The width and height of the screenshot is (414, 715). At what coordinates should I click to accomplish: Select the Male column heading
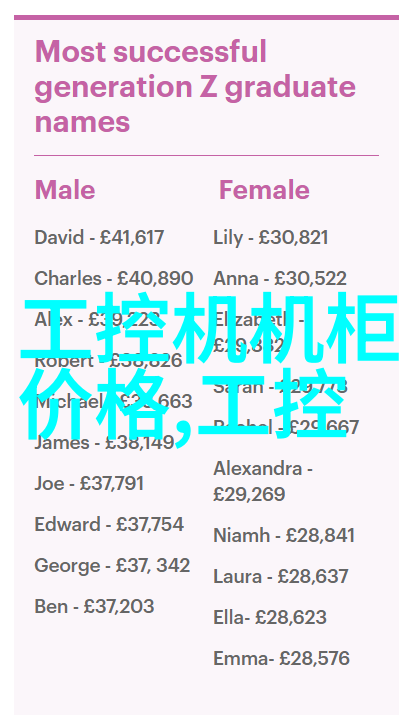pyautogui.click(x=65, y=190)
